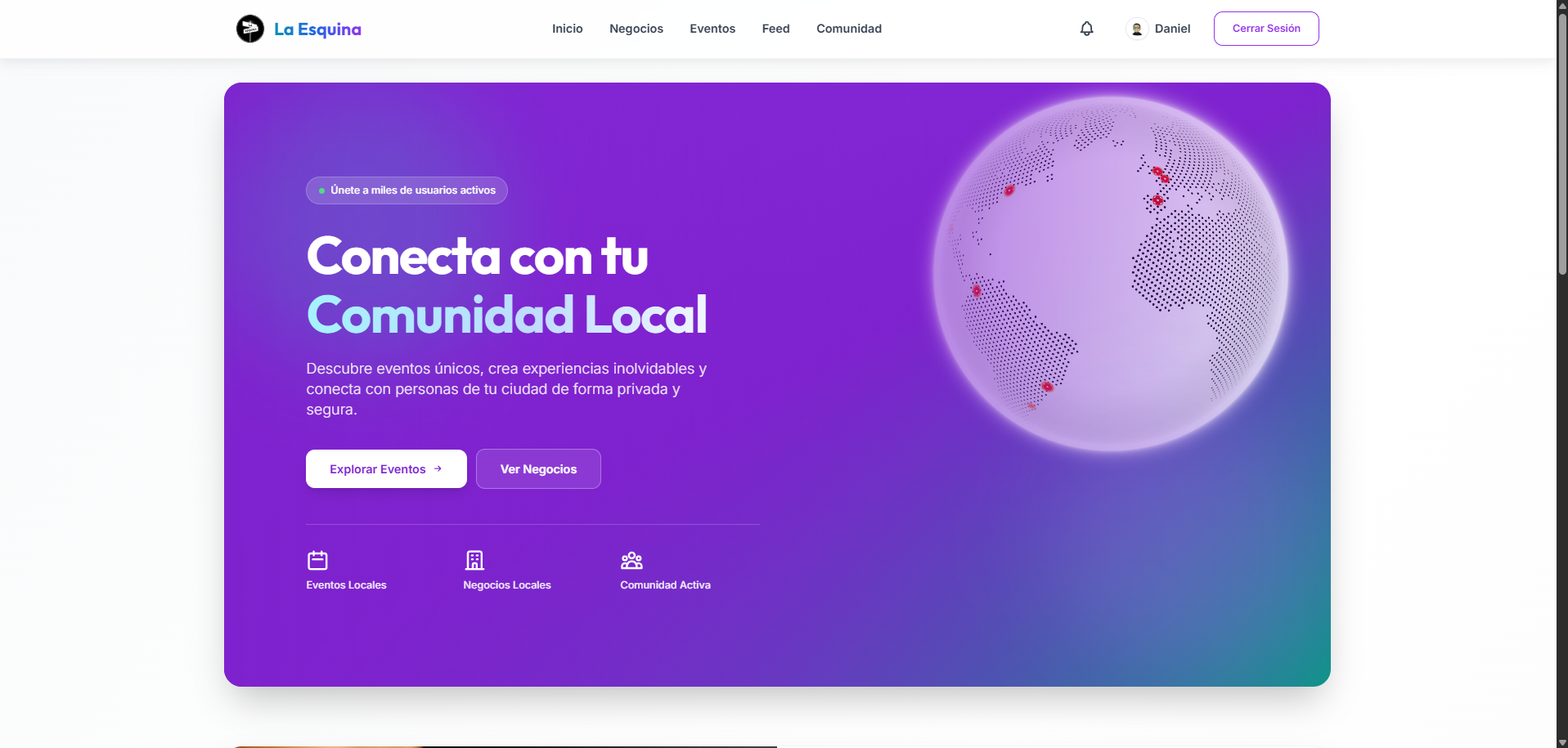Click the Negocios Locales building icon
1568x748 pixels.
click(474, 561)
